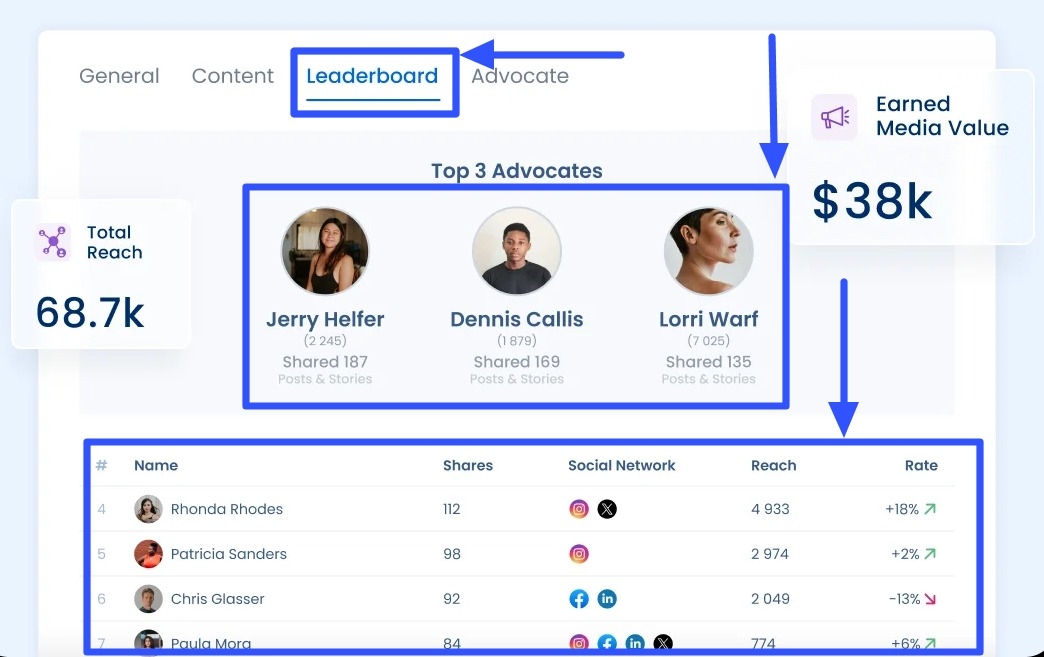Click the Earned Media Value megaphone icon
The width and height of the screenshot is (1044, 657).
[x=834, y=117]
